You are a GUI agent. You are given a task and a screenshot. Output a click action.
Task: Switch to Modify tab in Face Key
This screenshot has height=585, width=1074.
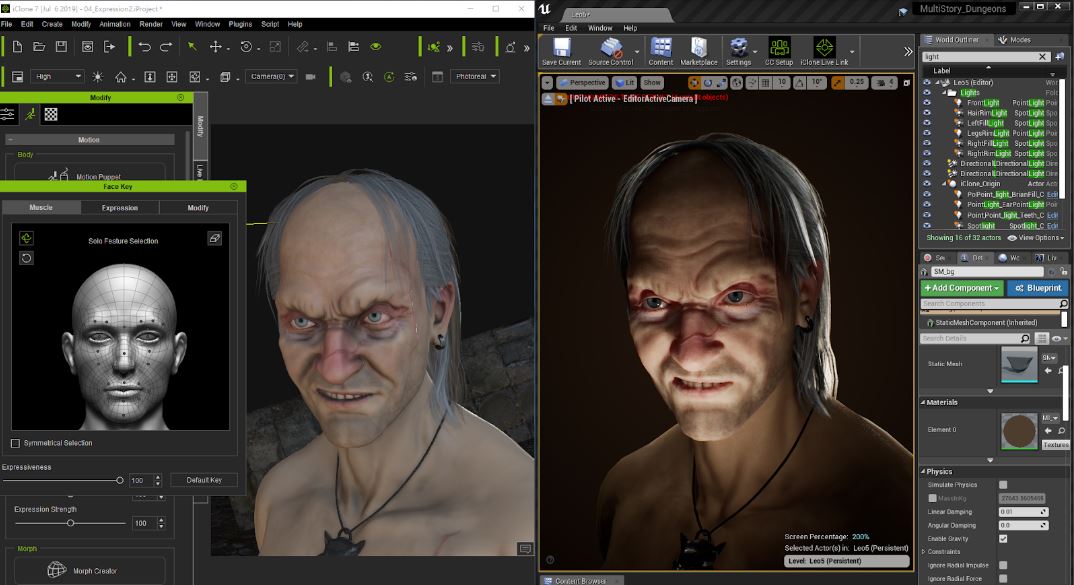[x=198, y=208]
